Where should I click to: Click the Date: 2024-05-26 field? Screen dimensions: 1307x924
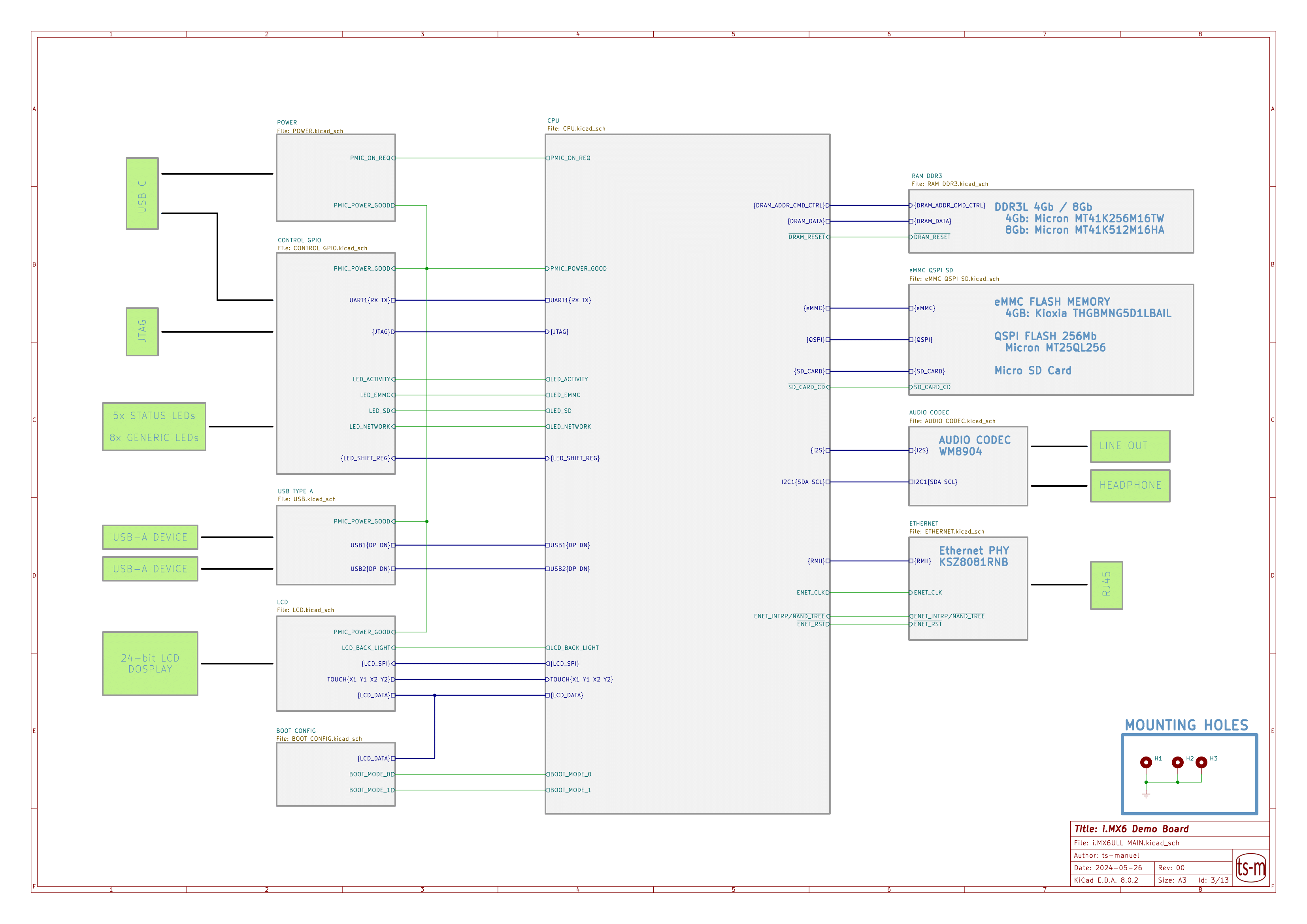point(1112,868)
